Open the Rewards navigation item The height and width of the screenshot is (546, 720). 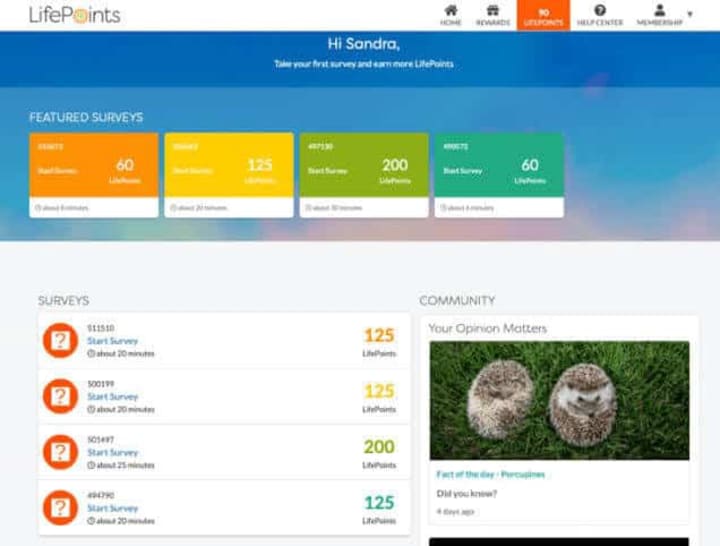tap(493, 15)
